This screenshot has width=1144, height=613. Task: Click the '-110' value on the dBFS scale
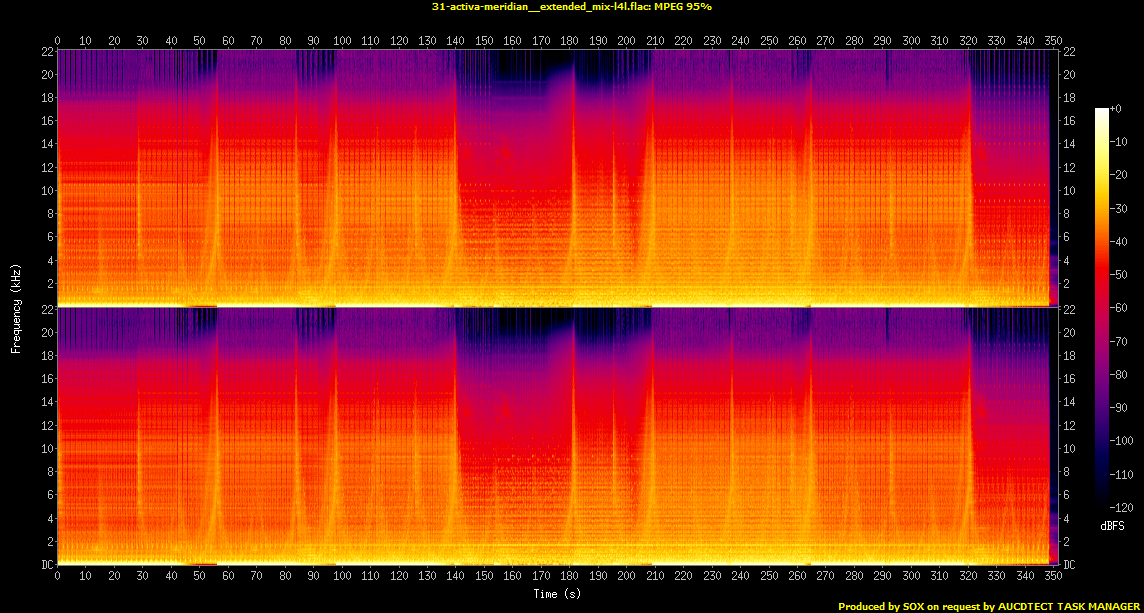coord(1120,474)
